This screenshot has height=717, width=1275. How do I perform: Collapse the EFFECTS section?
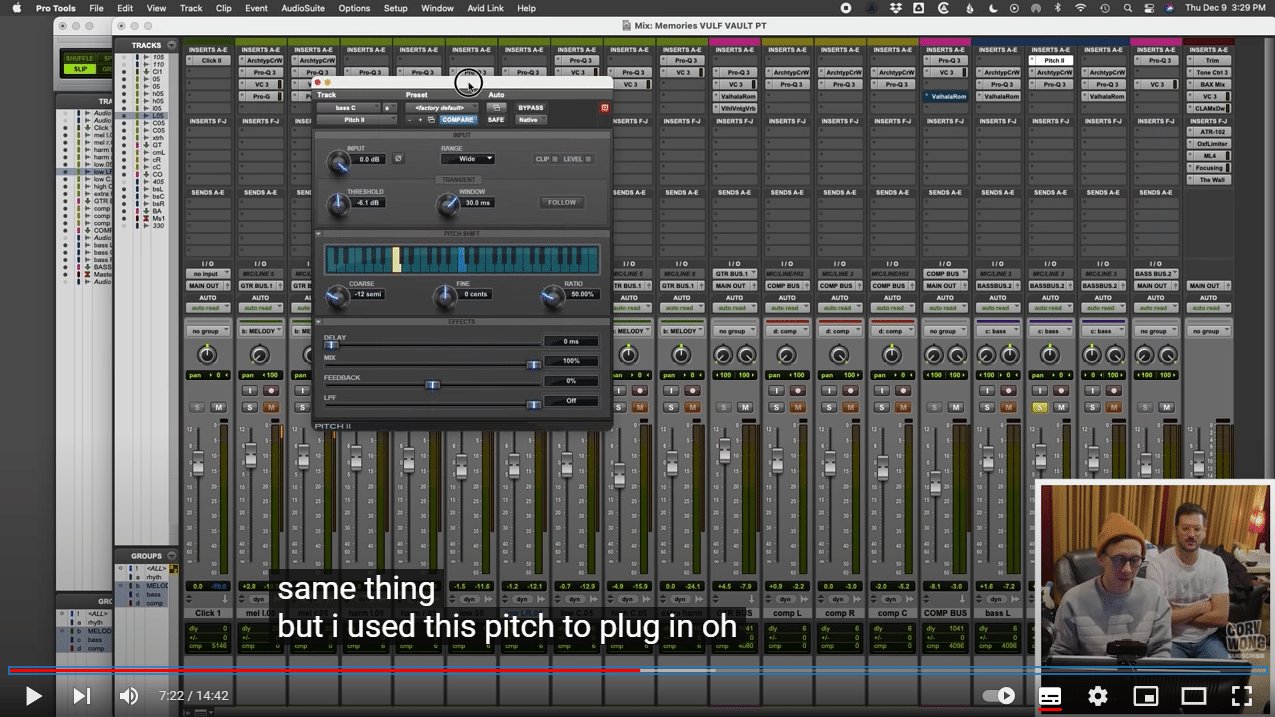(x=319, y=322)
